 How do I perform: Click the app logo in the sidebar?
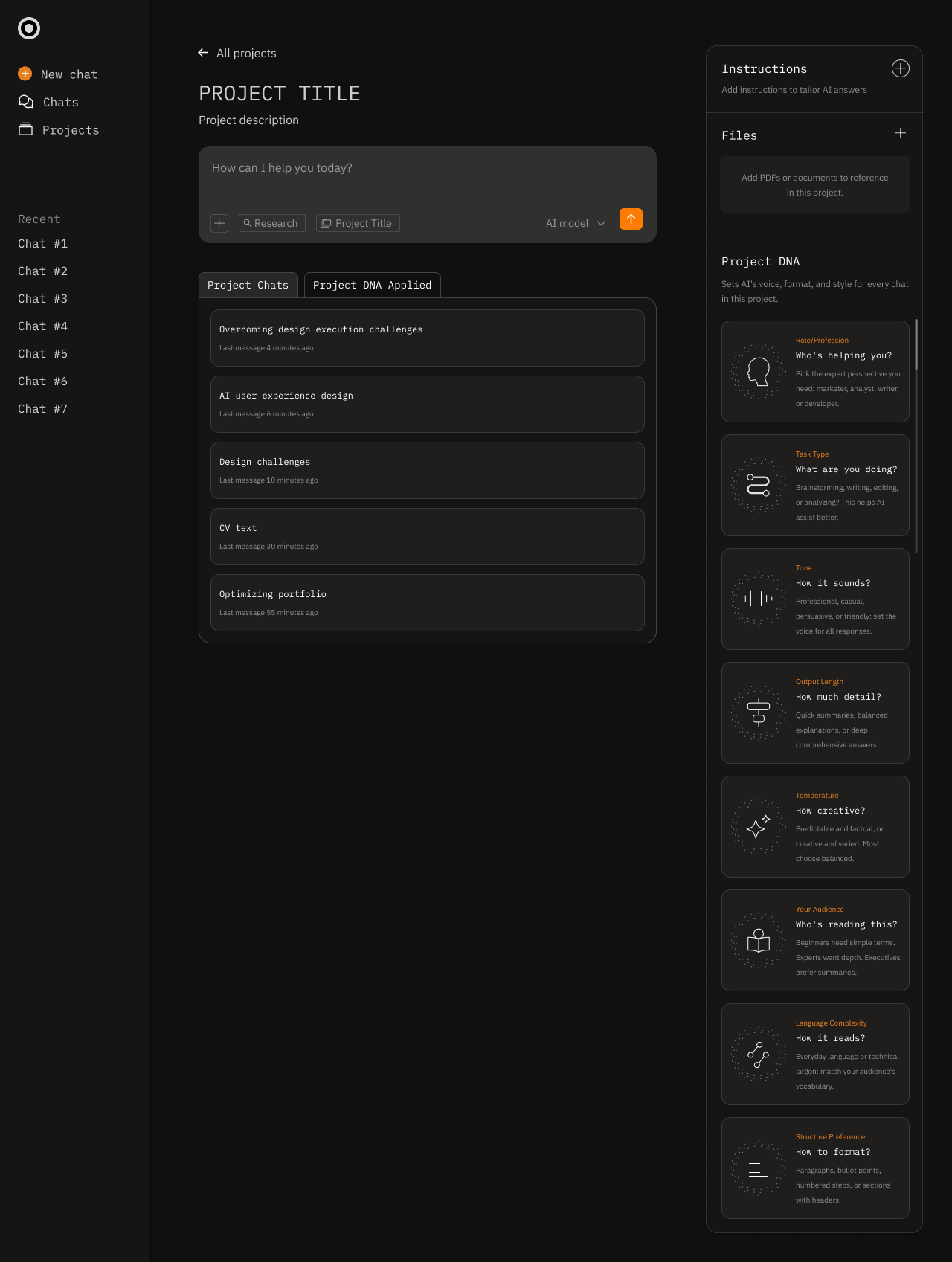click(x=29, y=28)
